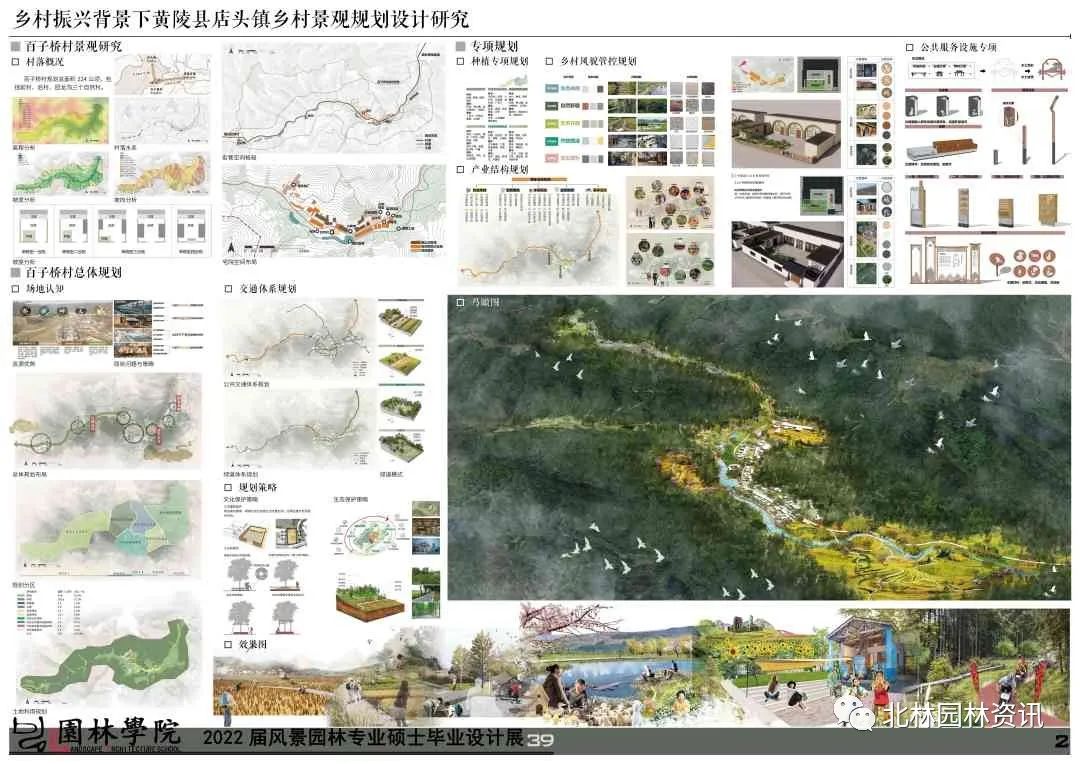1080x764 pixels.
Task: Select the heading 百子桥村景观研究
Action: tap(73, 46)
